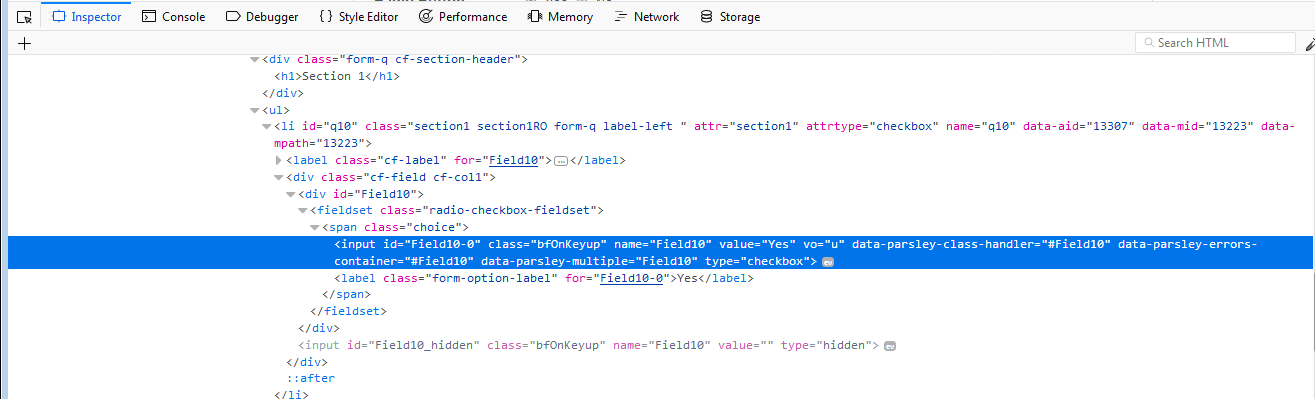Follow the Field10 link in cf-label's for attribute
1315x399 pixels.
point(514,160)
